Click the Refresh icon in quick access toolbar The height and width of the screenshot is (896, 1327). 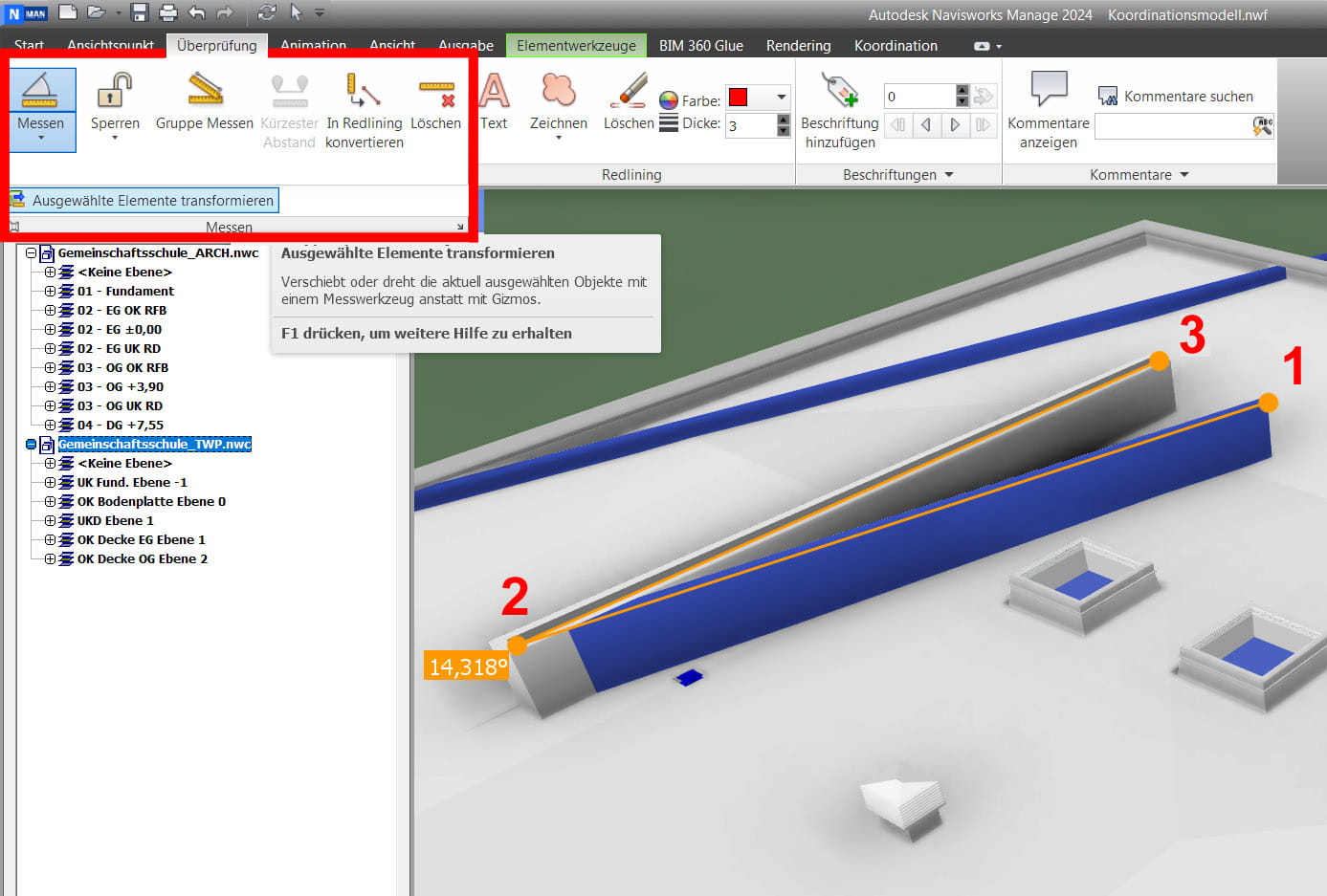267,12
